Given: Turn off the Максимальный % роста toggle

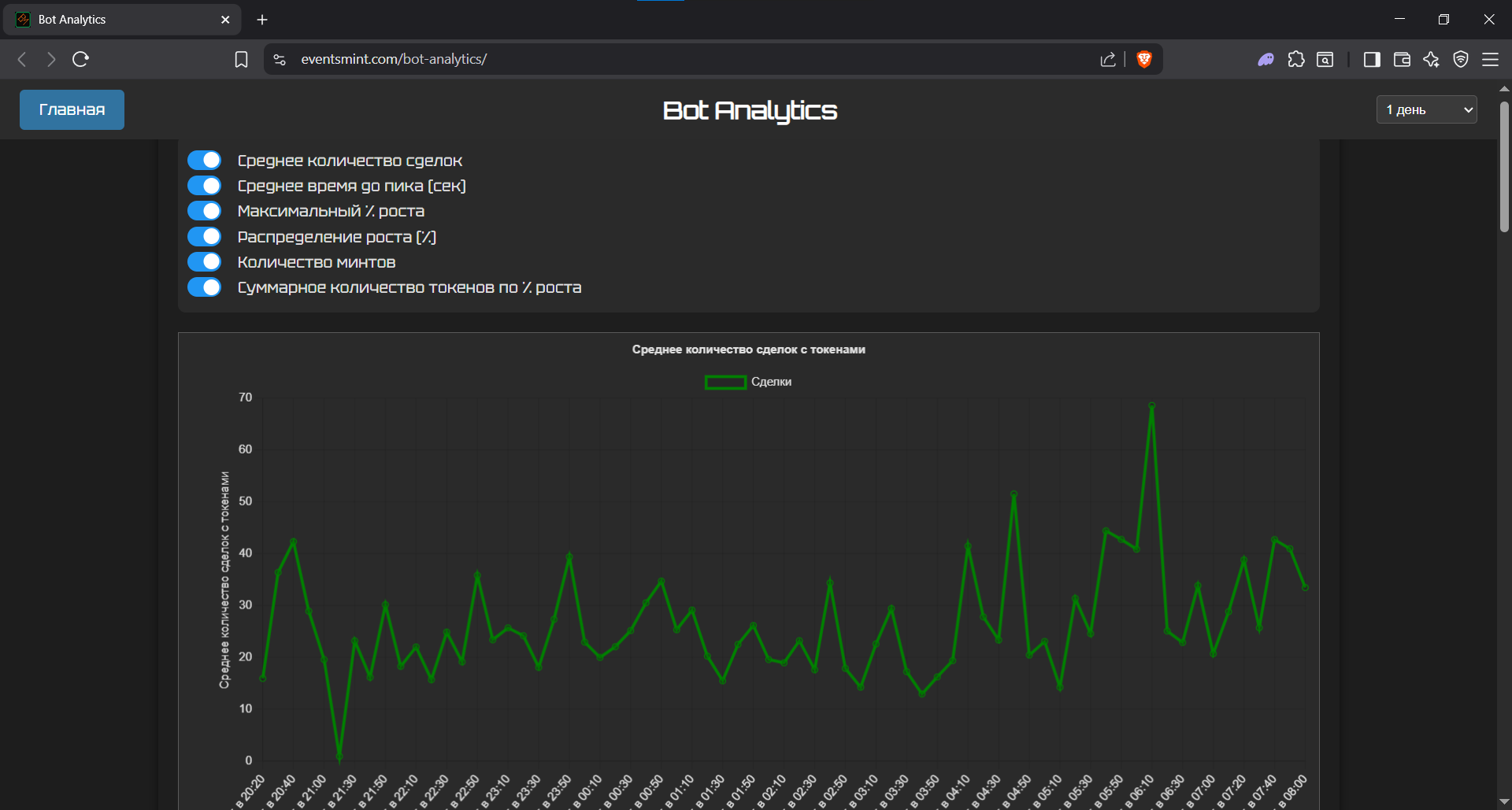Looking at the screenshot, I should point(205,211).
